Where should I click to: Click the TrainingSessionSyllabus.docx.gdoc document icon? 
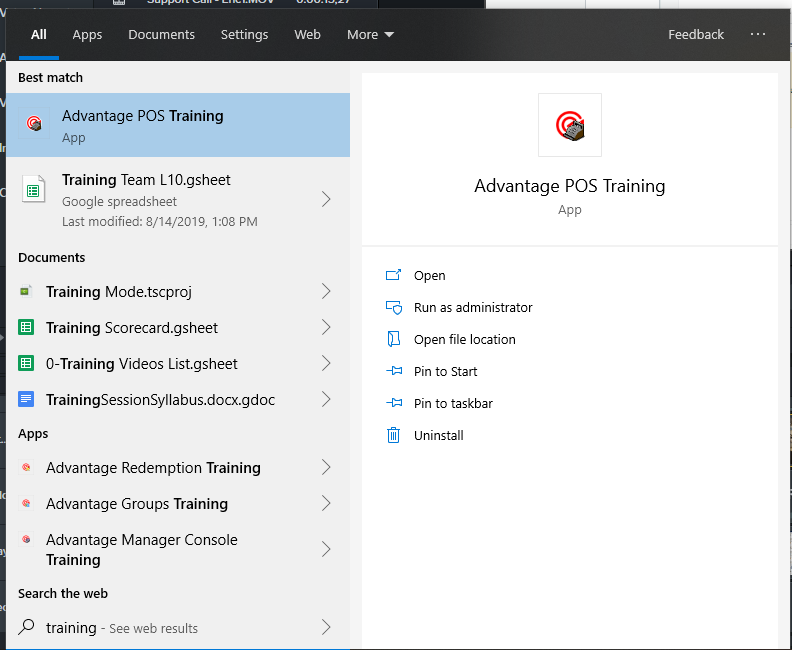click(26, 400)
